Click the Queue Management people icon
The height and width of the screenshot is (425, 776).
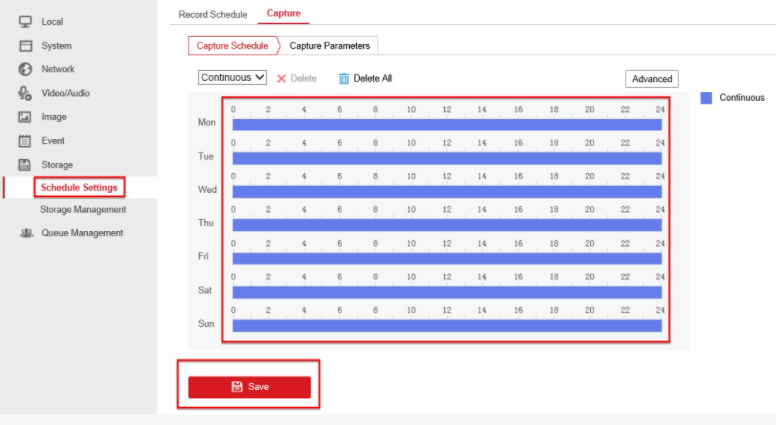click(x=26, y=233)
